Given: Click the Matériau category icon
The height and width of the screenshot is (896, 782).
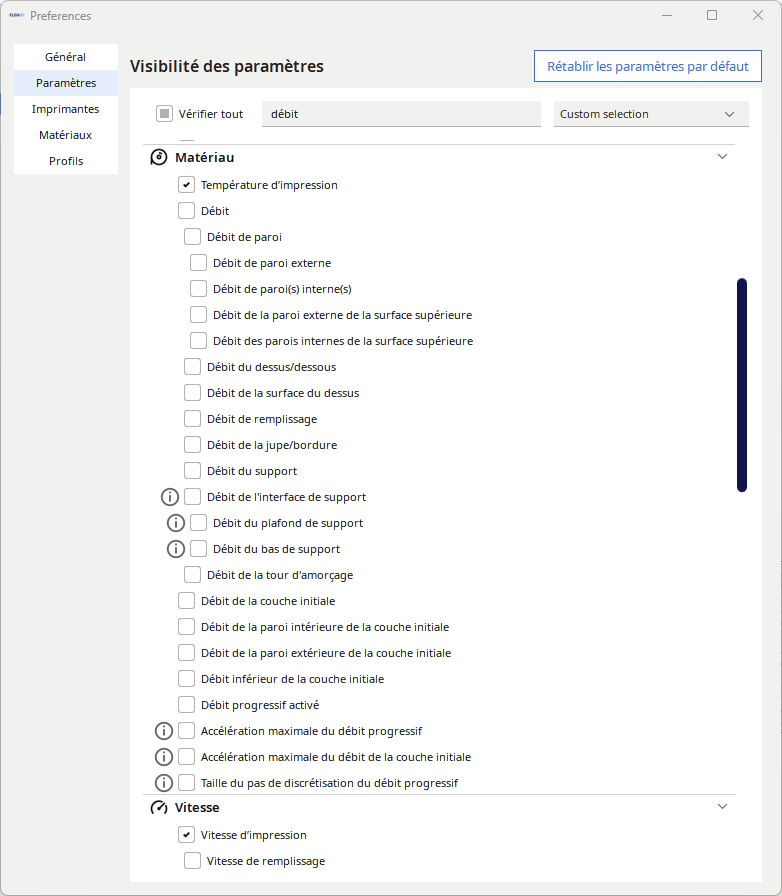Looking at the screenshot, I should point(158,157).
